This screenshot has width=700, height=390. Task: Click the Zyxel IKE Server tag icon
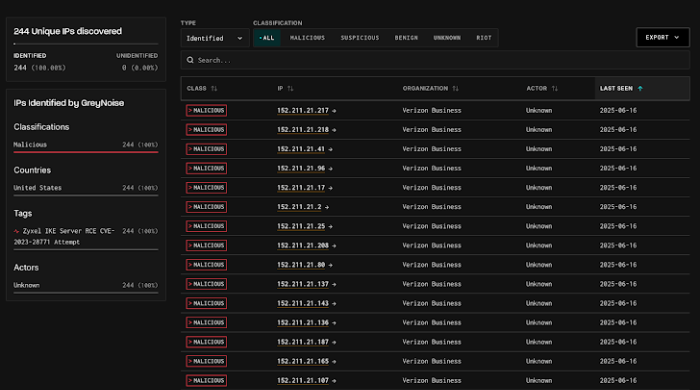[x=17, y=231]
